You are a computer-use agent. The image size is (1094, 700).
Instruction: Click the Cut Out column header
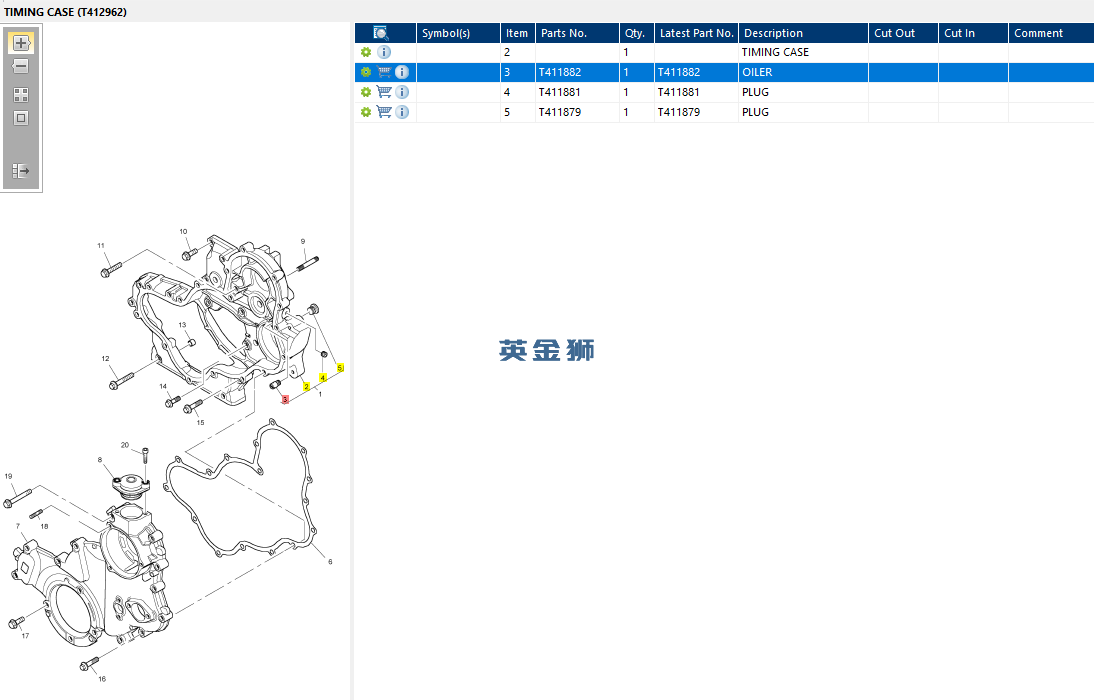tap(904, 33)
